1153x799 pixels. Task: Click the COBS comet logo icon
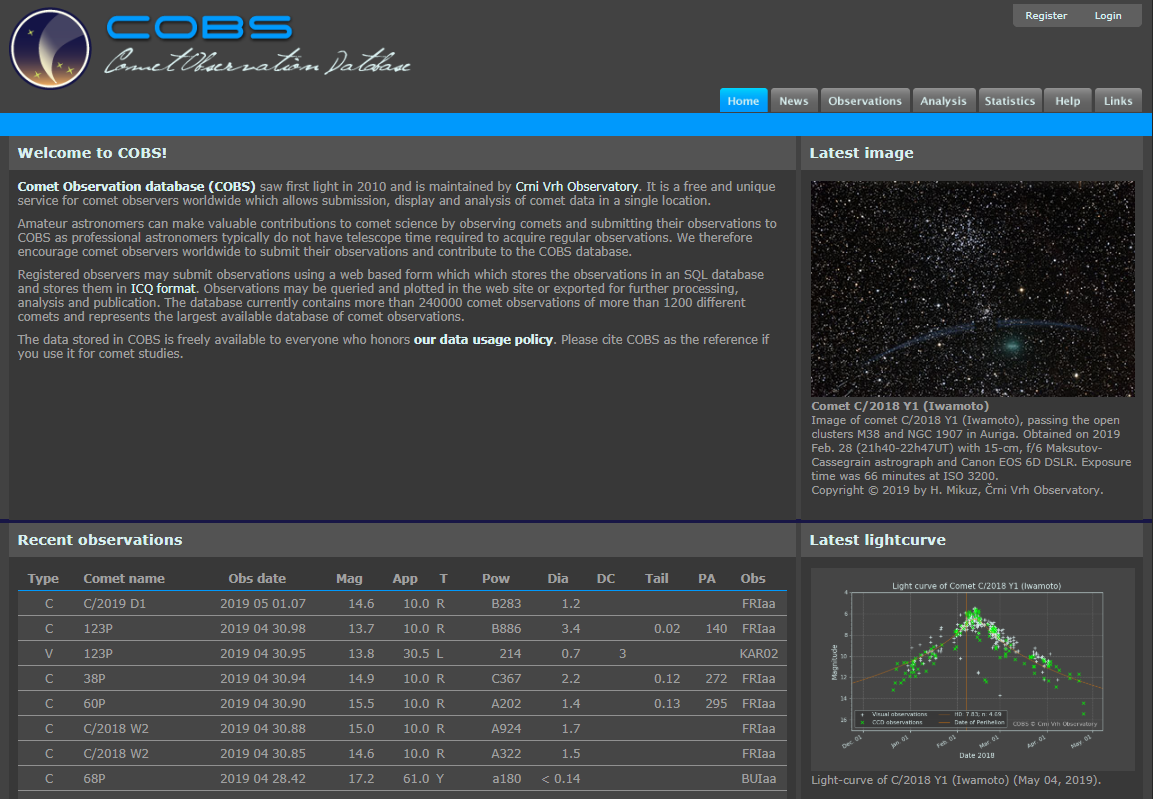(x=50, y=49)
